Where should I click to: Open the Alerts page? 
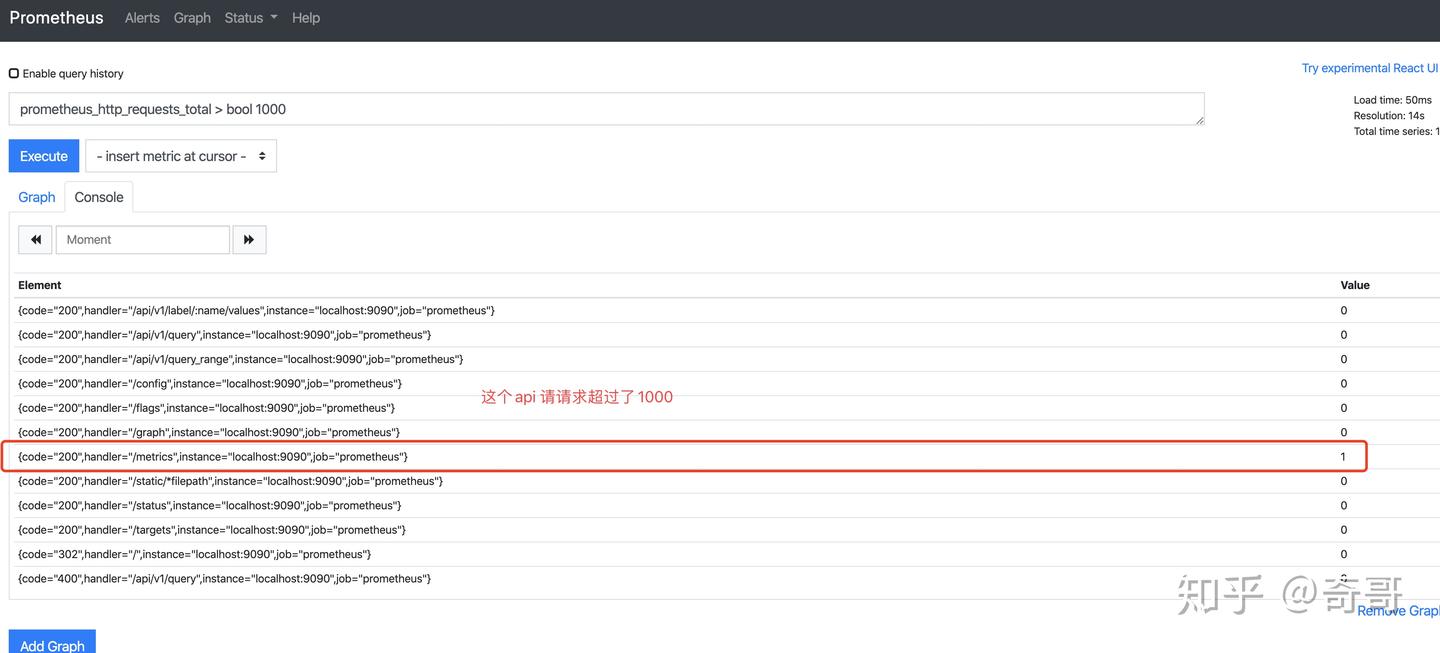click(x=141, y=17)
